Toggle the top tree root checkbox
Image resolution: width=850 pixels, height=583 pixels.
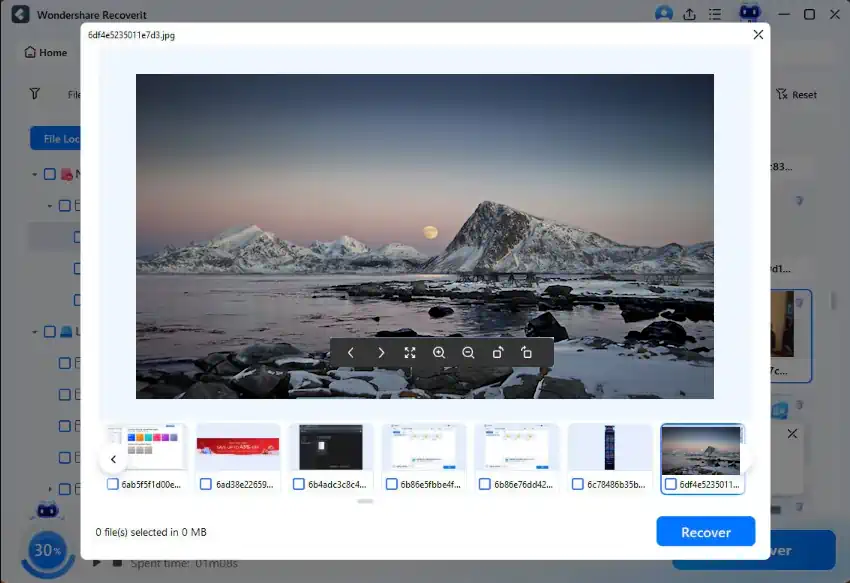click(50, 174)
